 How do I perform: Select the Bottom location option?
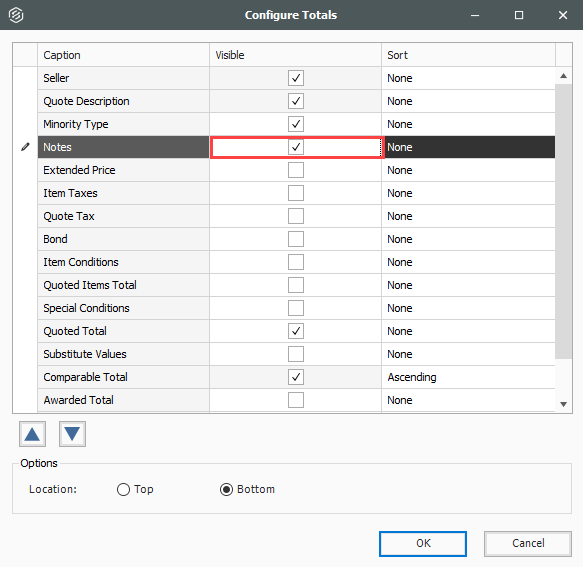tap(226, 489)
